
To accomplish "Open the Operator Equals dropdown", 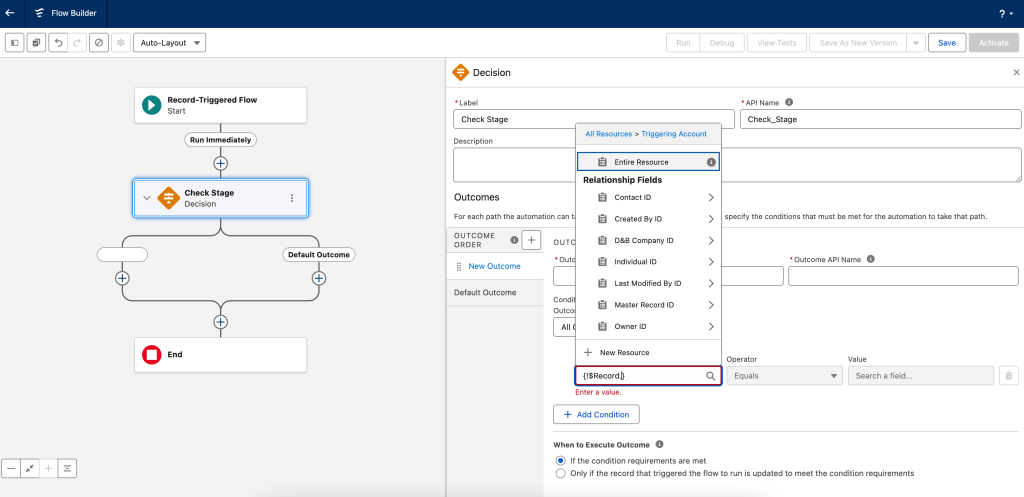I will (x=784, y=376).
